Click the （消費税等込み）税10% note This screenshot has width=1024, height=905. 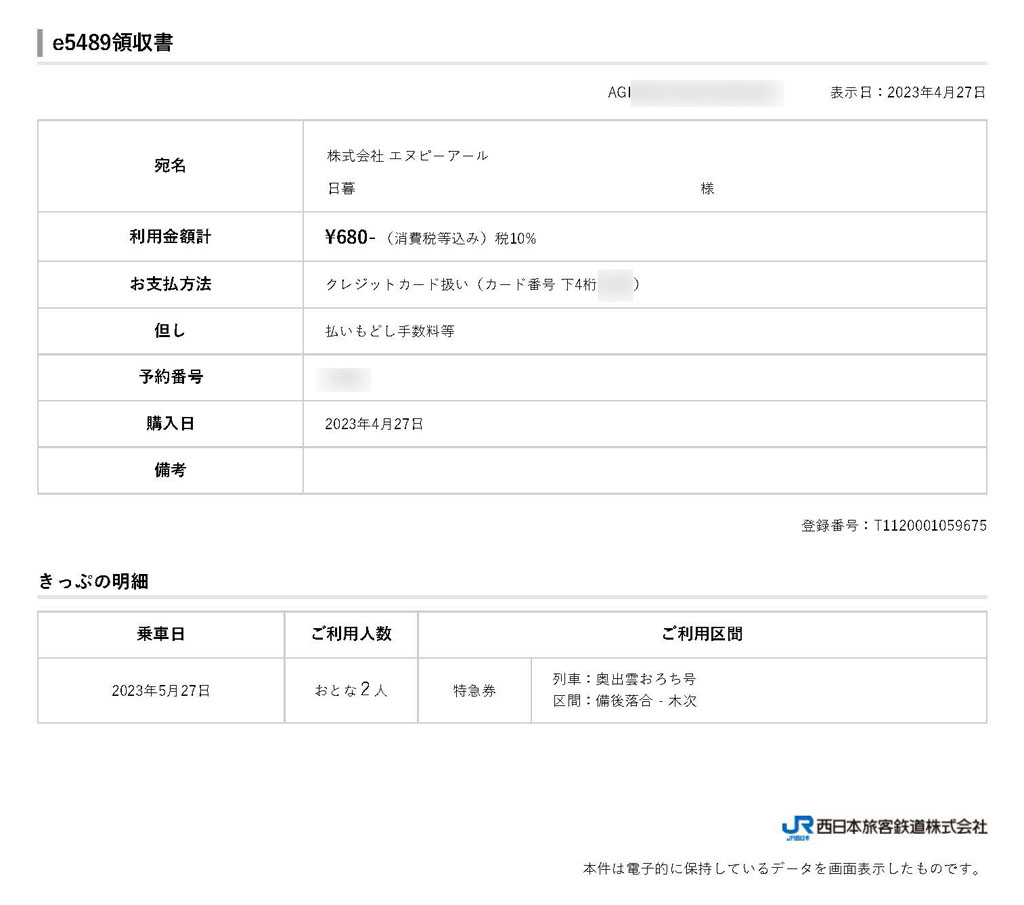458,238
